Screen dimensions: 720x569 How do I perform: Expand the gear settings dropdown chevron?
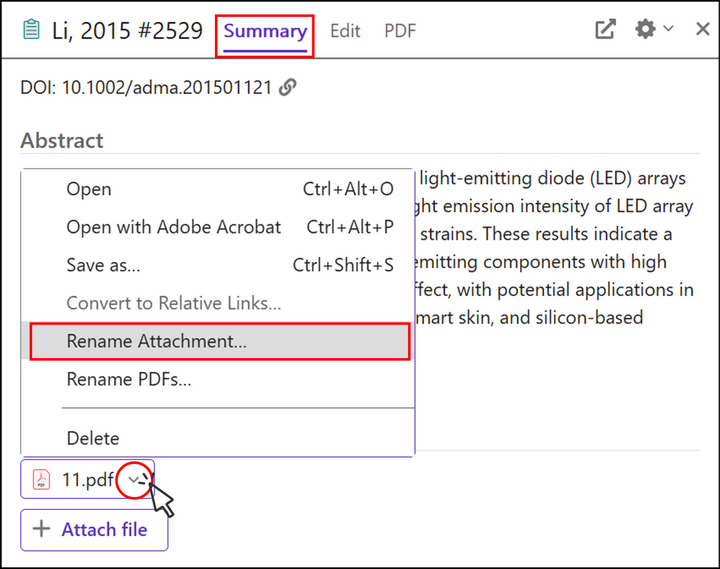click(x=668, y=30)
